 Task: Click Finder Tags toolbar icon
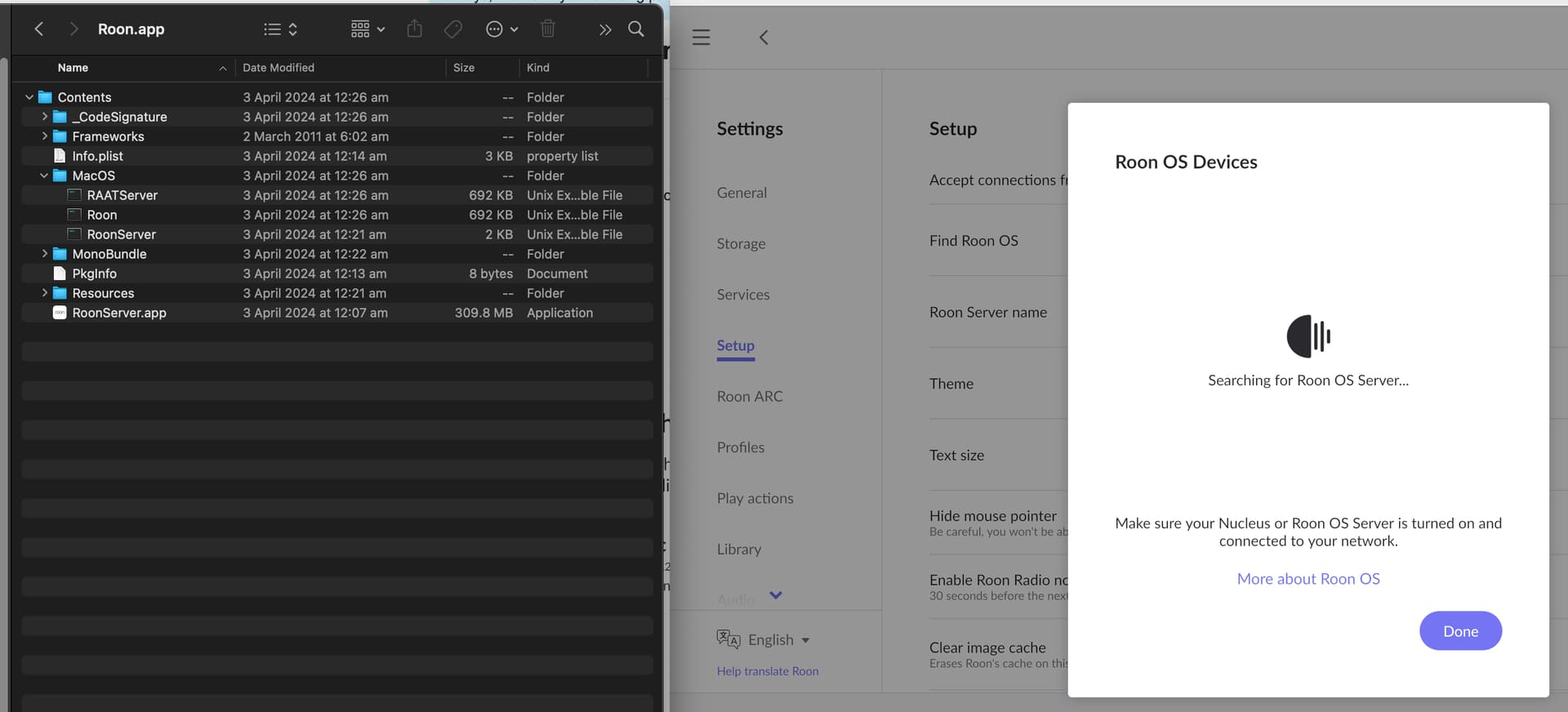click(453, 29)
